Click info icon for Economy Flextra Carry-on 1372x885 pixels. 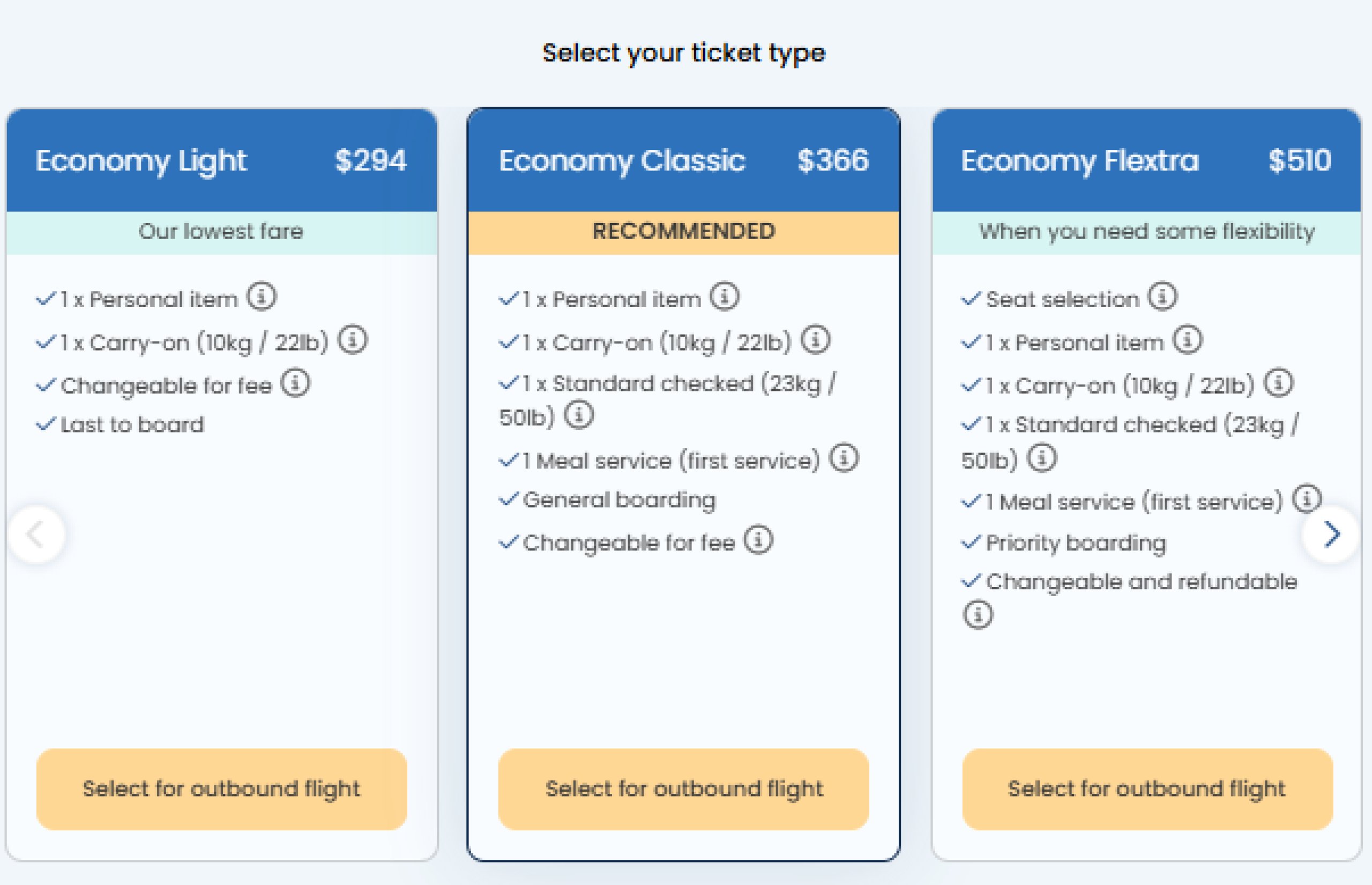click(x=1278, y=383)
